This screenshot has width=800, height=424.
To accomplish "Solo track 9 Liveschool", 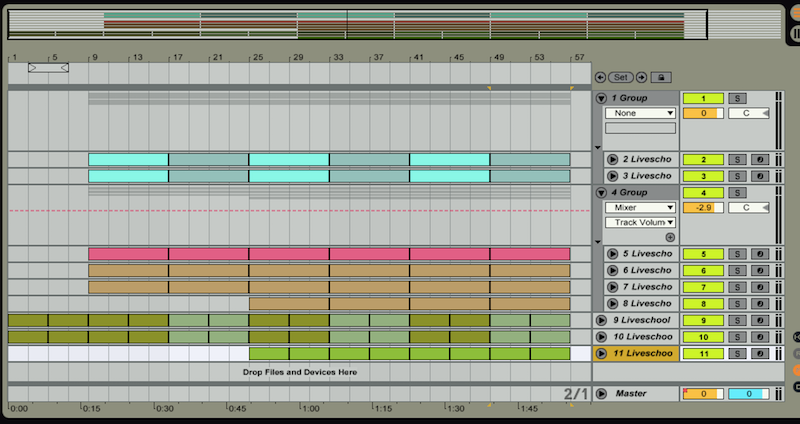I will click(737, 320).
